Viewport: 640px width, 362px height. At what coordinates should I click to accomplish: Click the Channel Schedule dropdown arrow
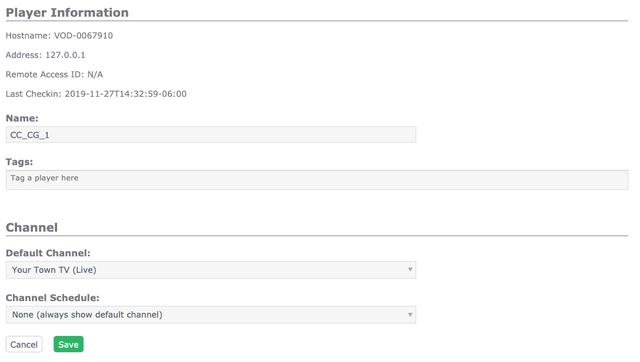point(410,315)
